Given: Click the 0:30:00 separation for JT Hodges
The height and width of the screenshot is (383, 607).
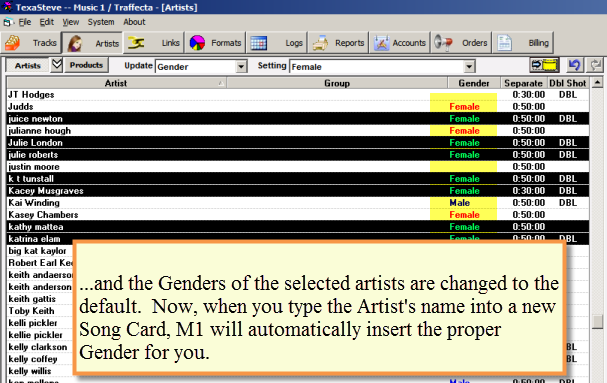Looking at the screenshot, I should click(x=528, y=94).
